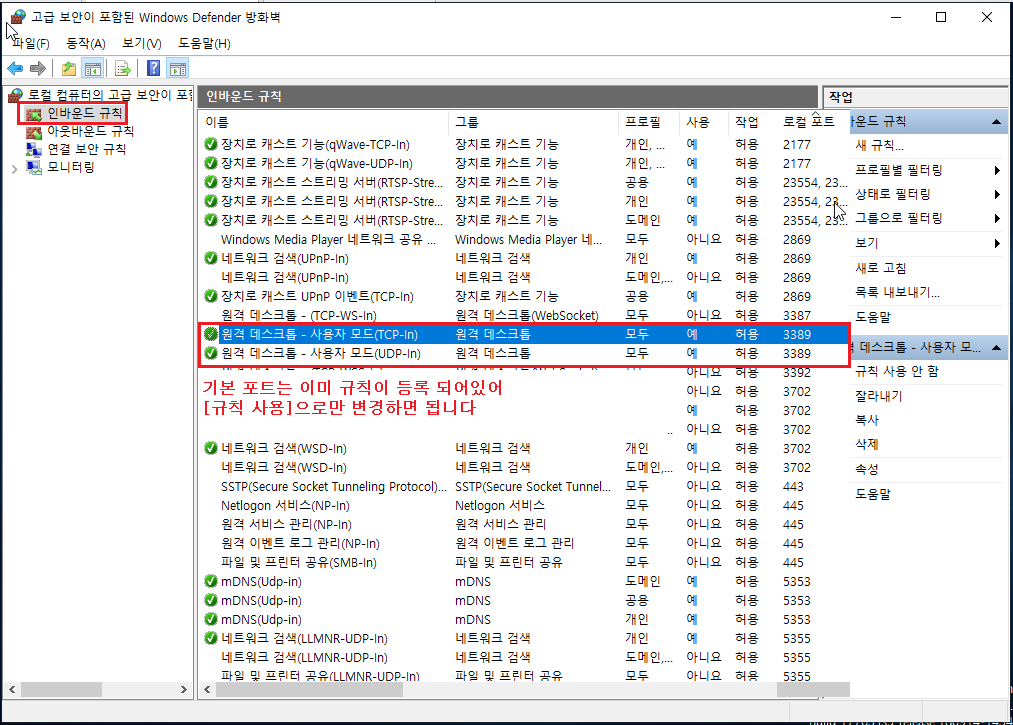Viewport: 1013px width, 725px height.
Task: Click green check of 장치로 캐스트 UPnP 이벤트(TCP-In)
Action: (211, 296)
